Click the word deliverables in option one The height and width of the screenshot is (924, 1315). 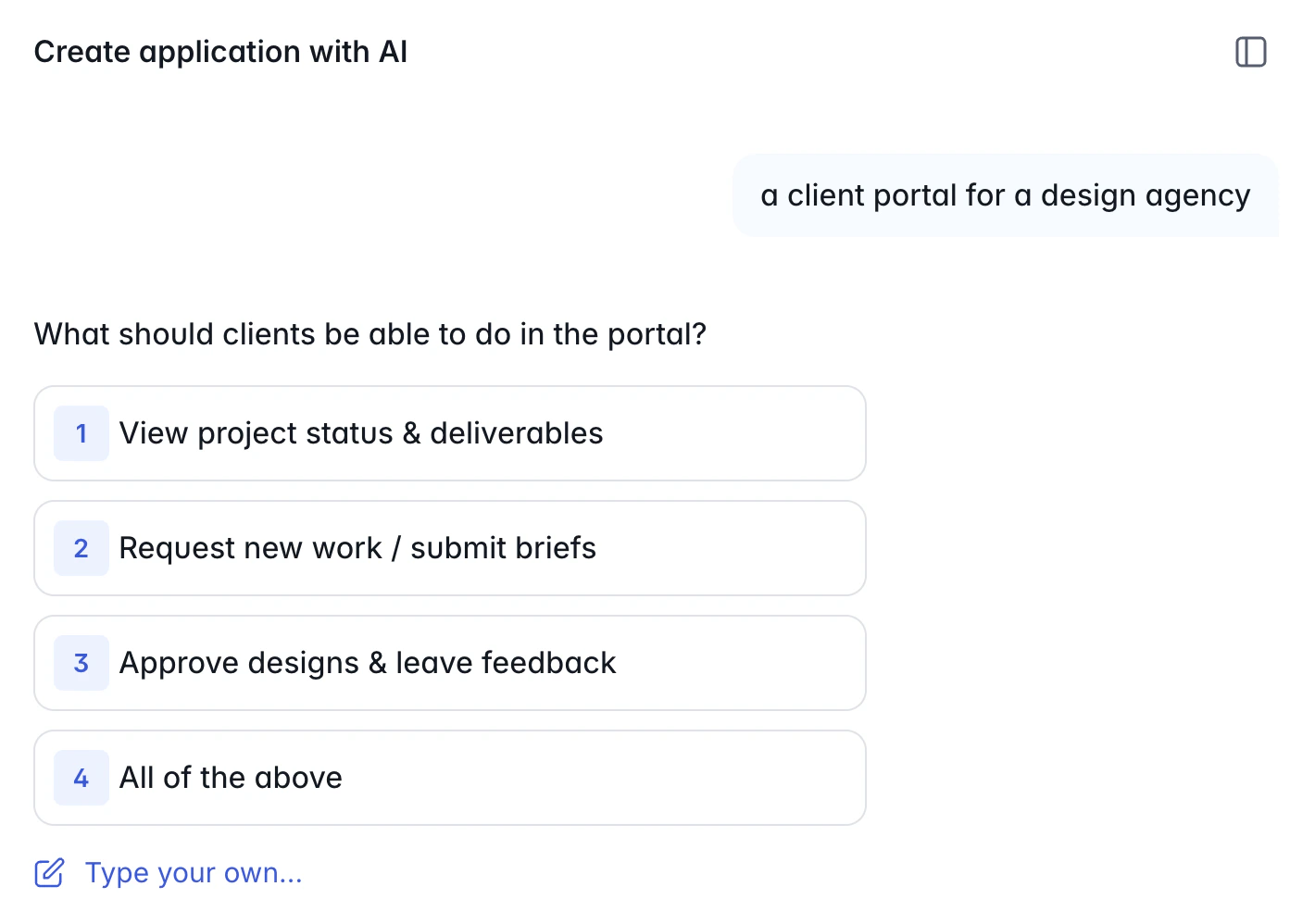[516, 433]
